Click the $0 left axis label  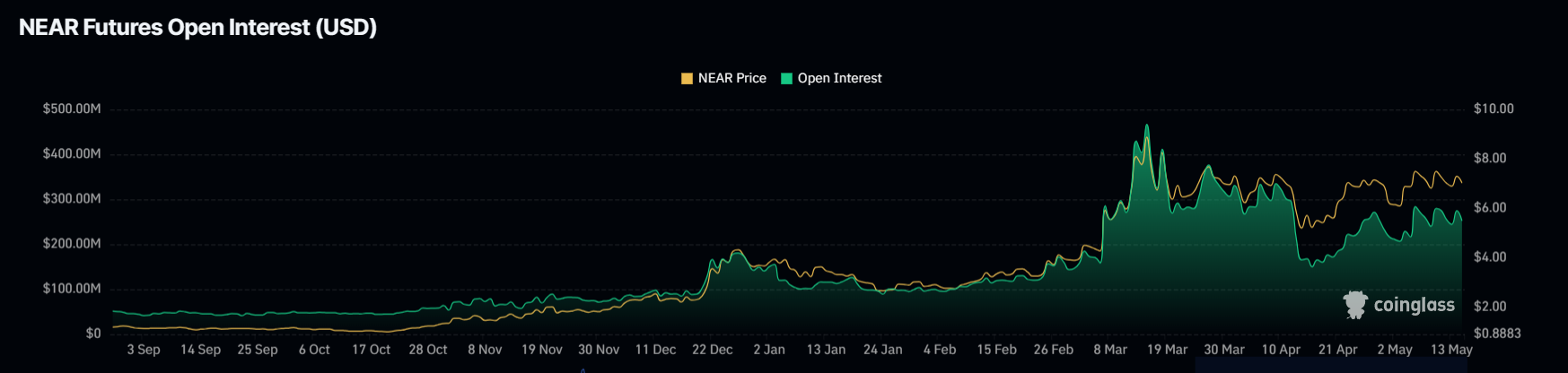(x=93, y=333)
